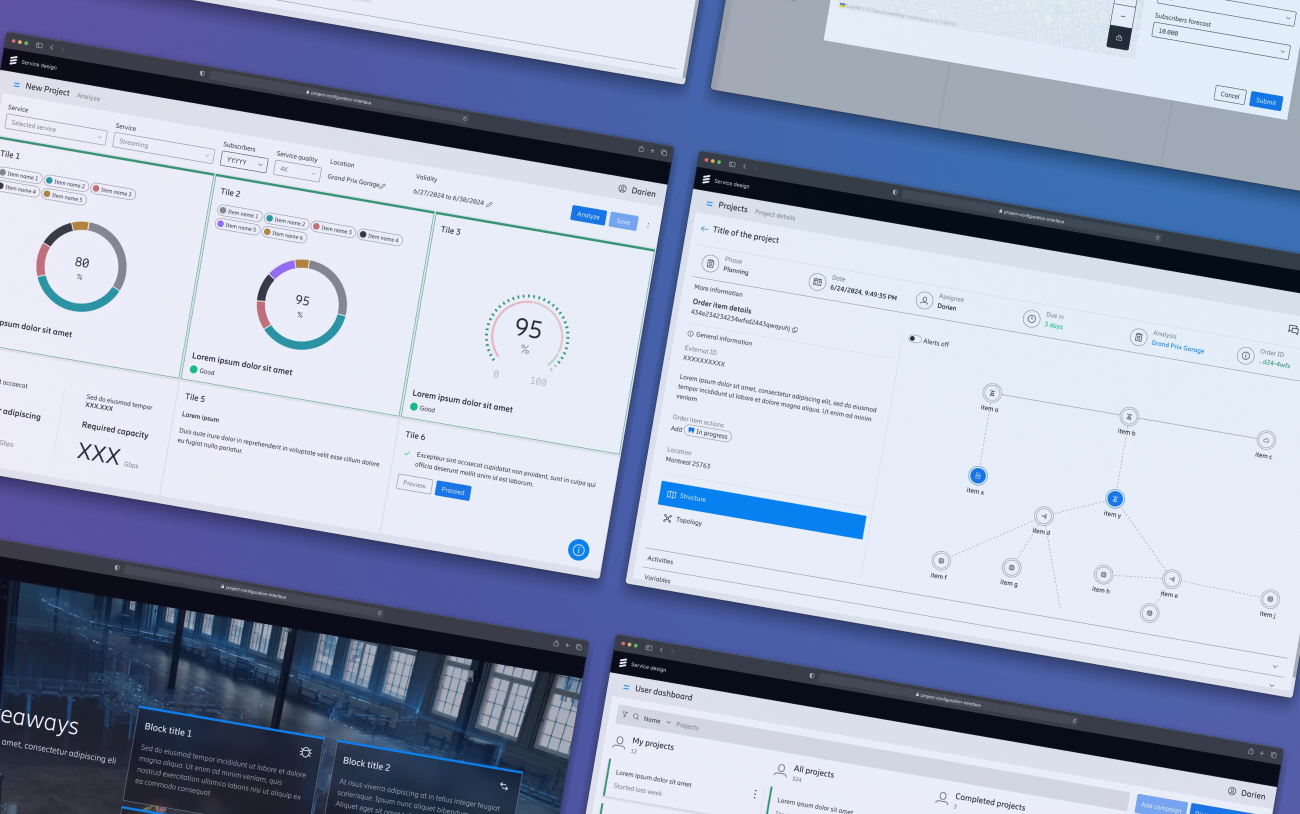Open the filter icon in User dashboard
Screen dimensions: 1300x814
[x=625, y=716]
